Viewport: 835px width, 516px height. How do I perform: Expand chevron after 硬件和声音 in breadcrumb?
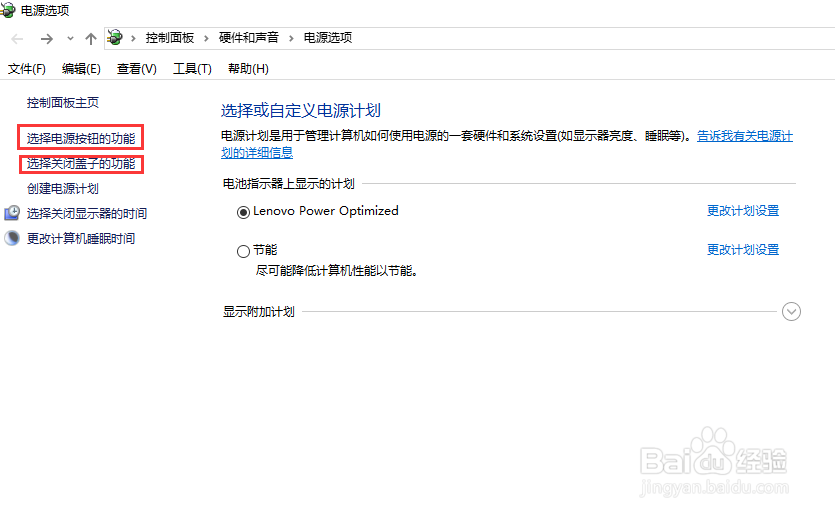[291, 38]
